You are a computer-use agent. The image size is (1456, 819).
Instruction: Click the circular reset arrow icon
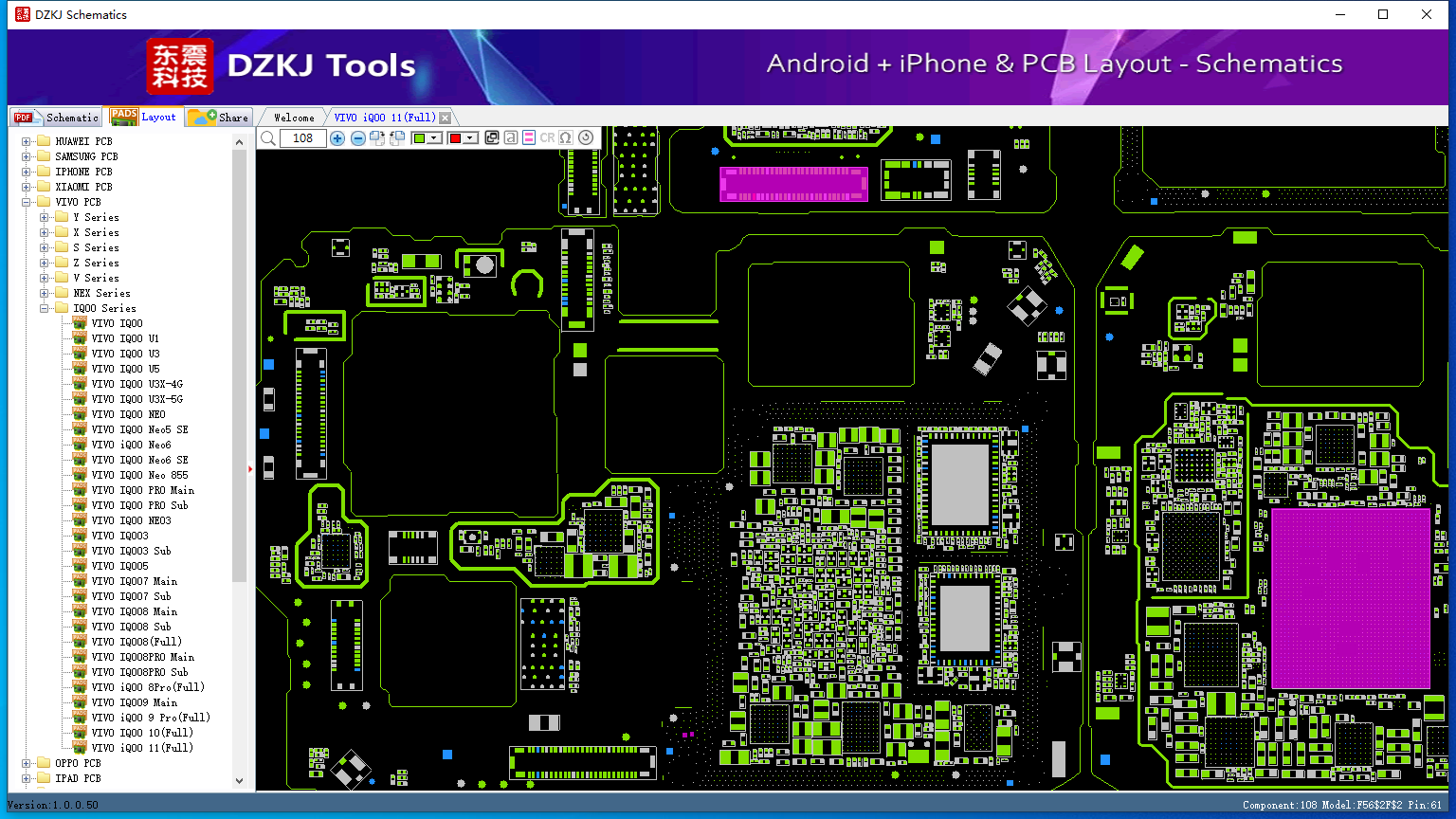(586, 138)
